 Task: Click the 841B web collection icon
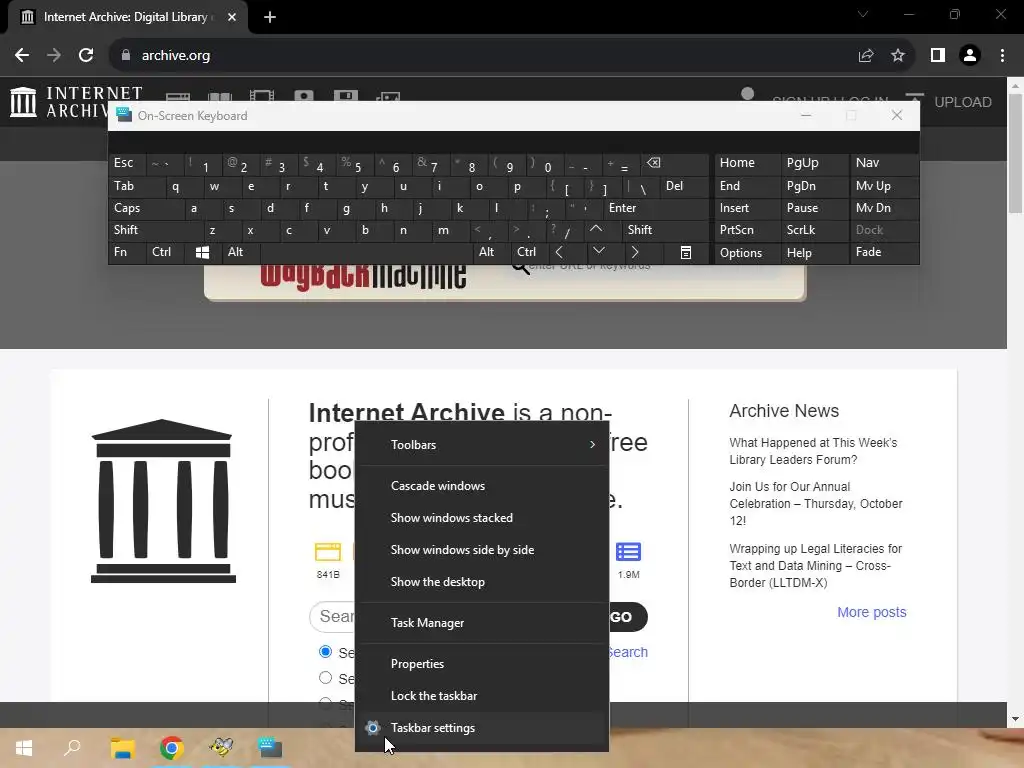click(x=328, y=552)
